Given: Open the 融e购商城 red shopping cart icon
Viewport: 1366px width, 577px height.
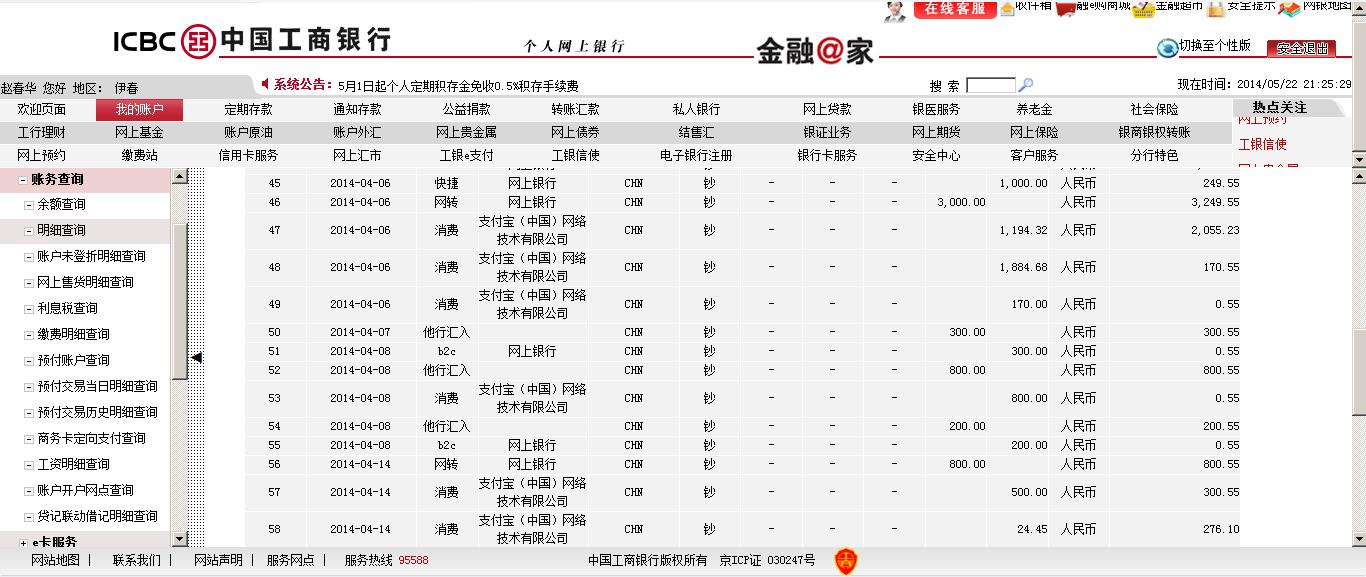Looking at the screenshot, I should 1066,8.
